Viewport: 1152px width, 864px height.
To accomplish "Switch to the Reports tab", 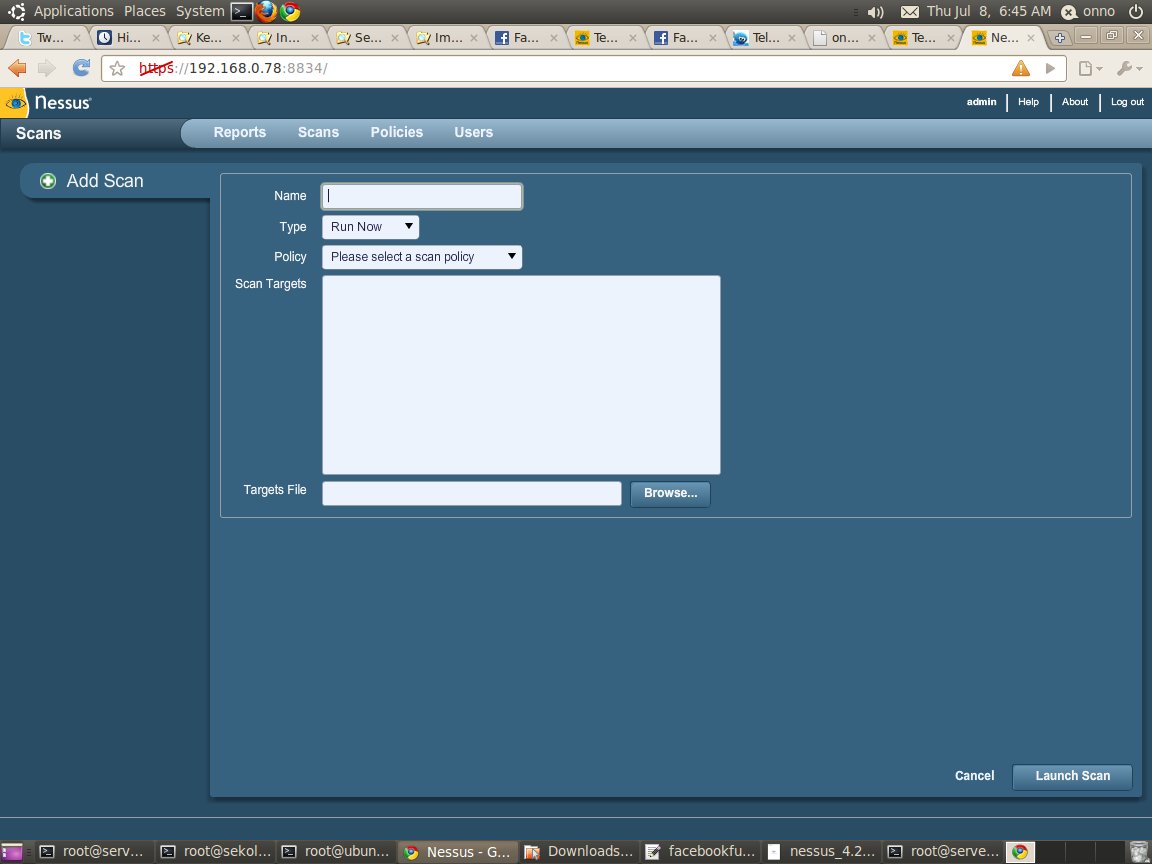I will point(239,132).
